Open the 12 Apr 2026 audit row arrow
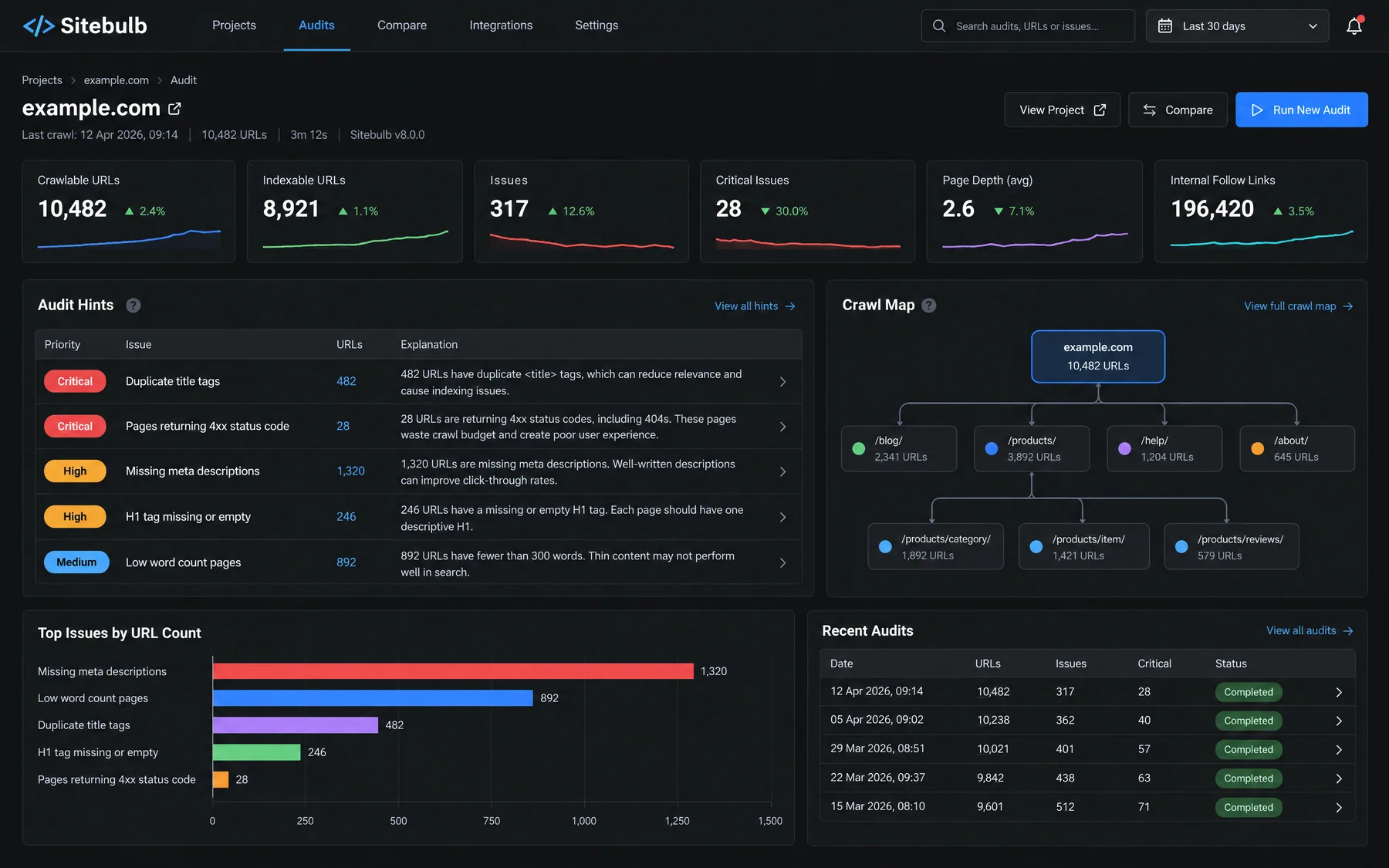 pos(1339,692)
